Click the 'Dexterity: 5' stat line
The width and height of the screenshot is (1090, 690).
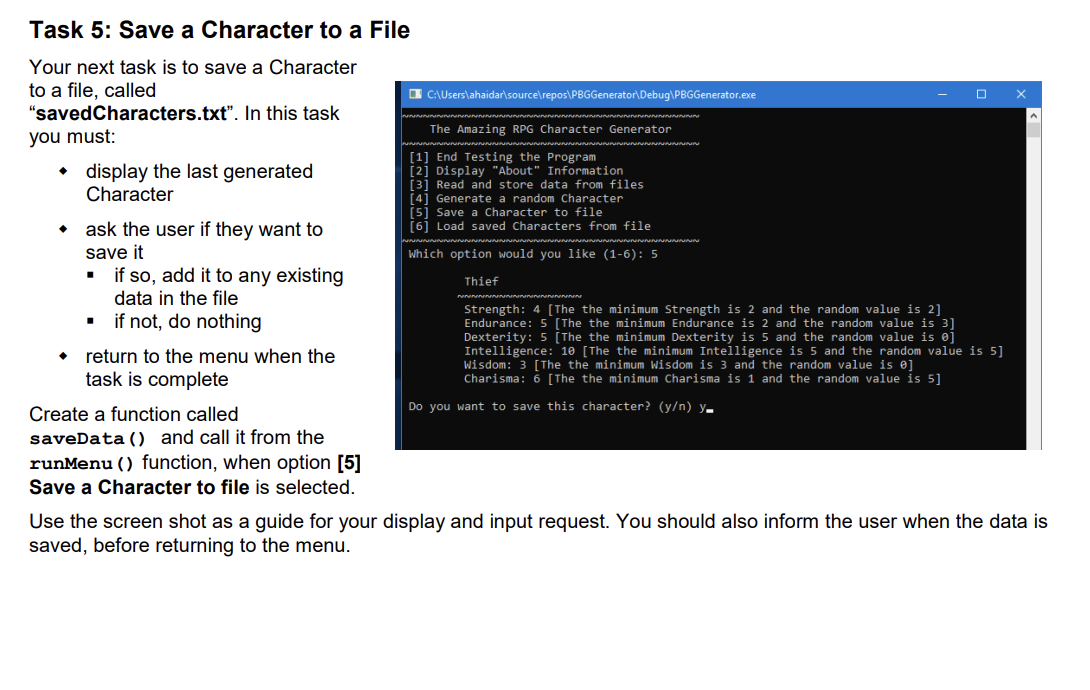[709, 337]
